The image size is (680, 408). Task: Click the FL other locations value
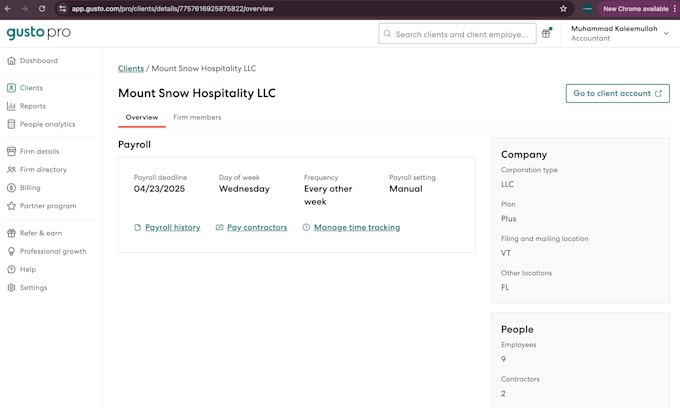(505, 287)
